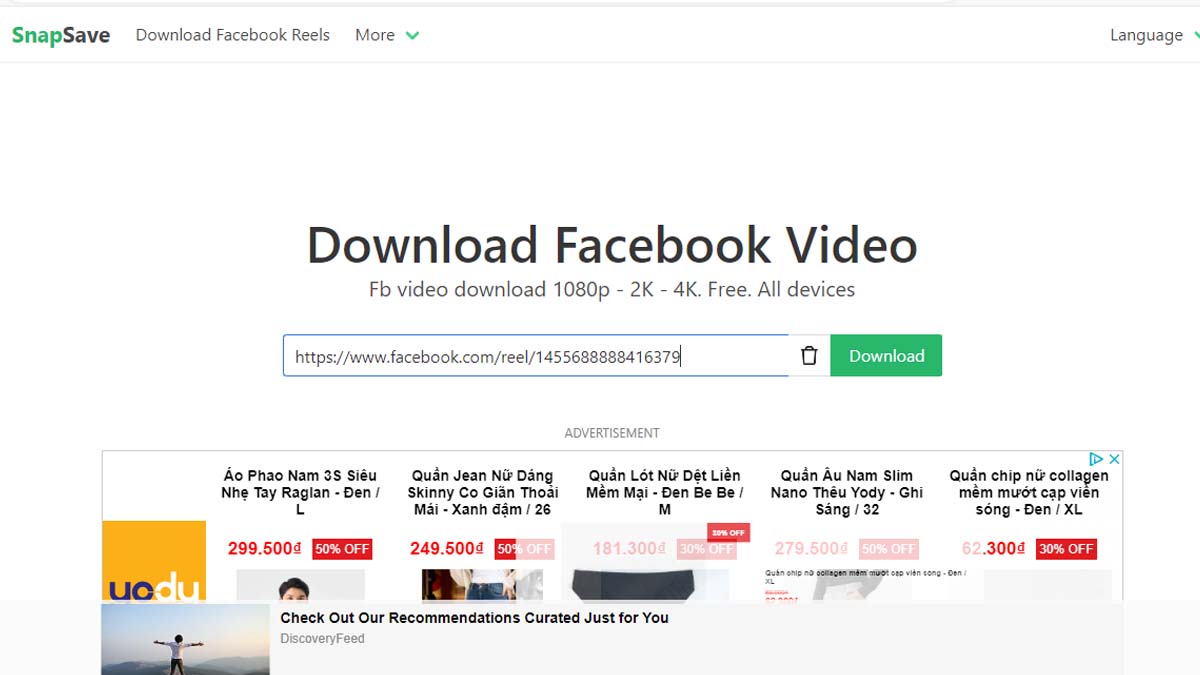Click the red 50% OFF badge
1200x675 pixels.
(341, 548)
